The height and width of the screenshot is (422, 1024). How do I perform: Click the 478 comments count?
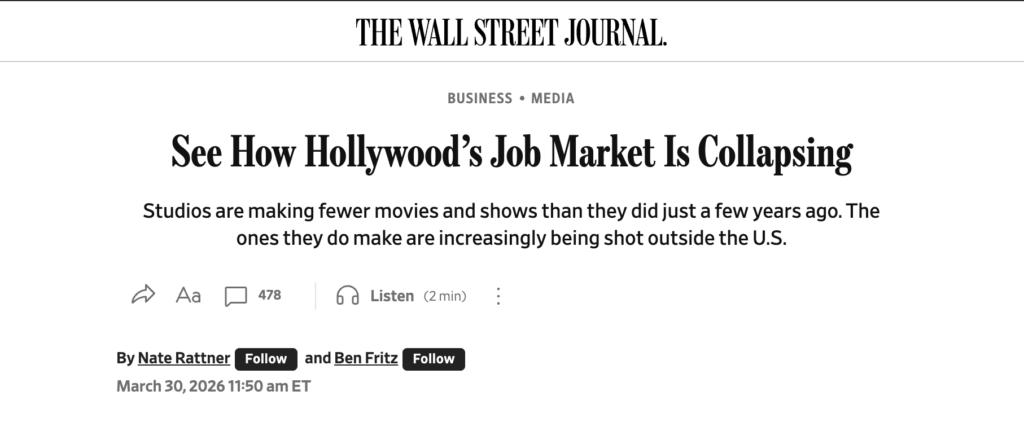click(x=269, y=295)
